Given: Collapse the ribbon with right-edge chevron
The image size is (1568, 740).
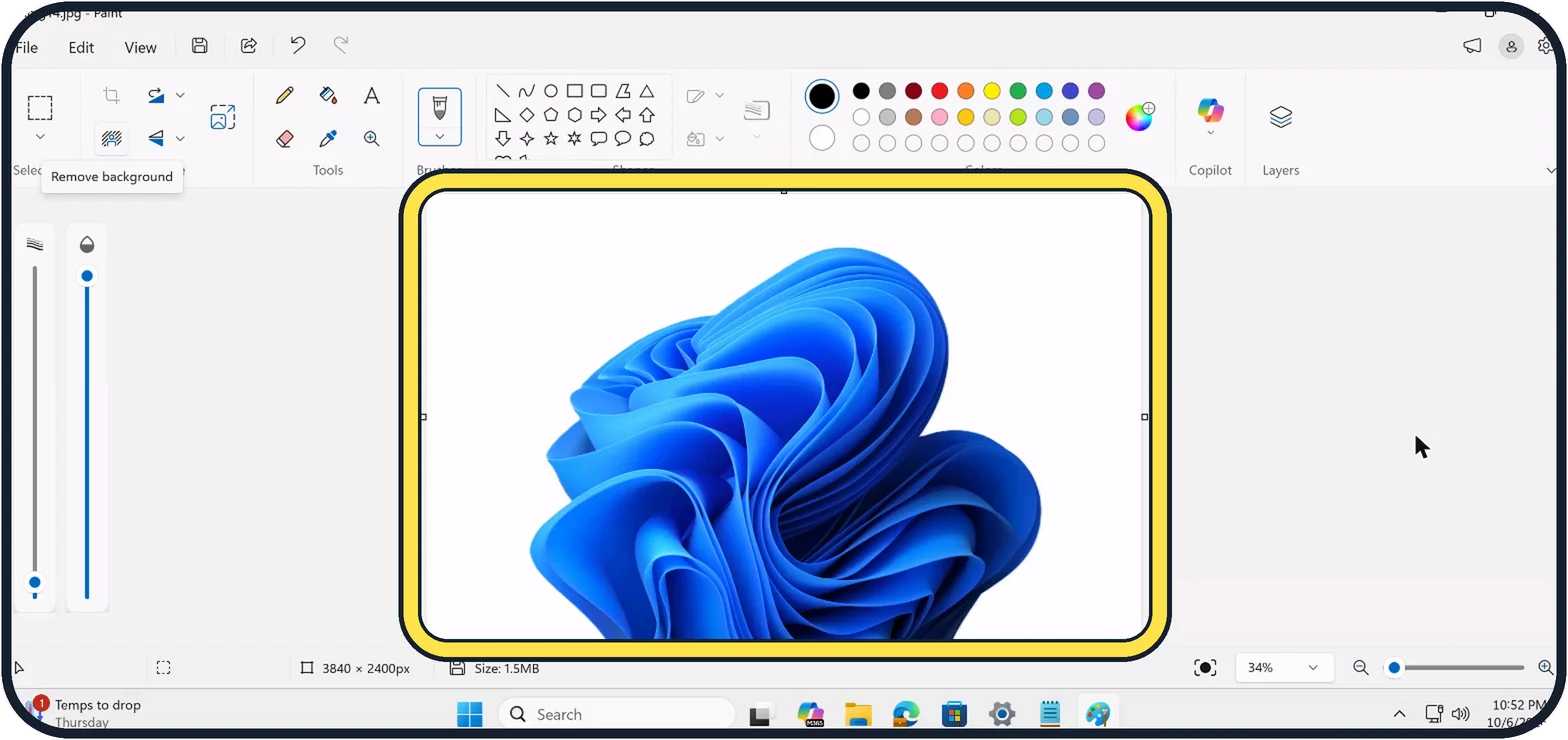Looking at the screenshot, I should pyautogui.click(x=1551, y=171).
